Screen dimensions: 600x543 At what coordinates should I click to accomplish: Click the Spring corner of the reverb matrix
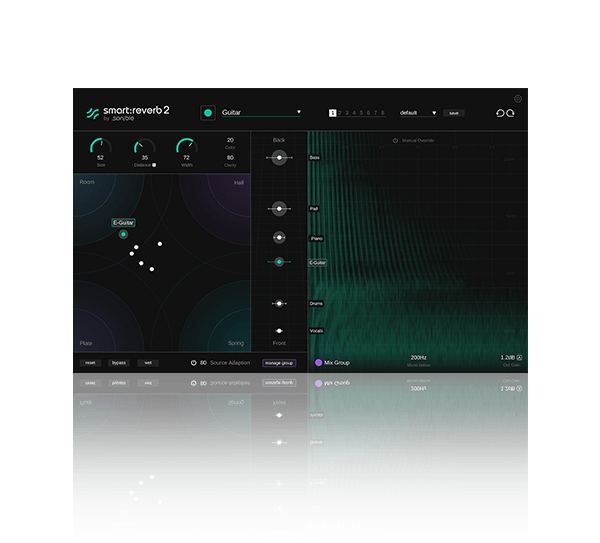(236, 343)
